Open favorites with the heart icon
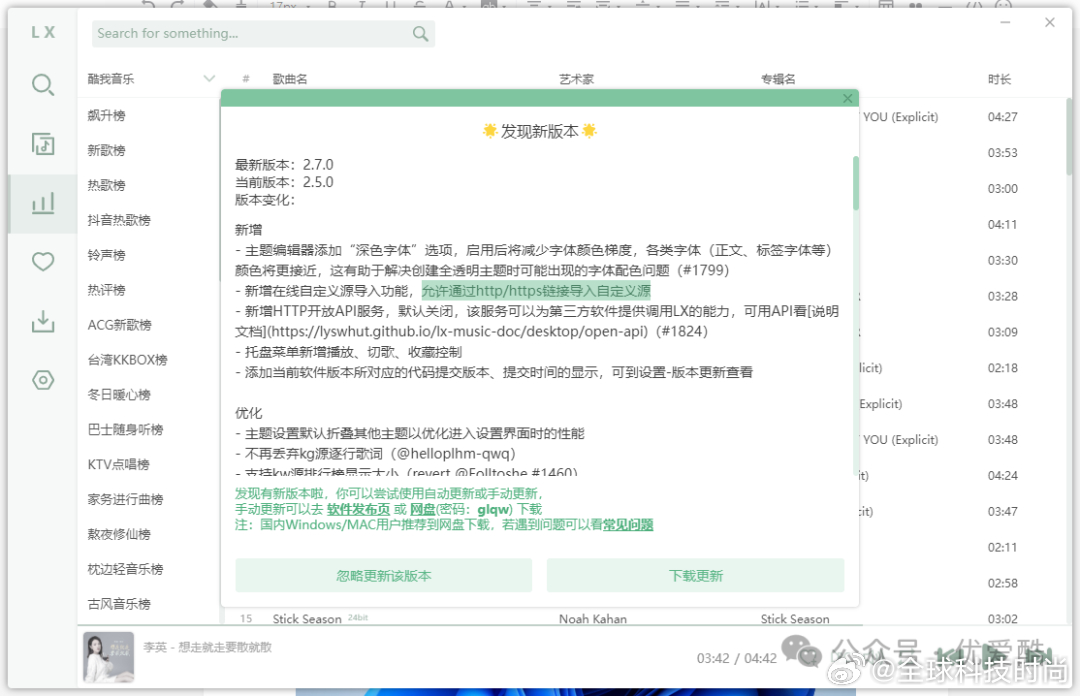The image size is (1080, 696). coord(43,262)
